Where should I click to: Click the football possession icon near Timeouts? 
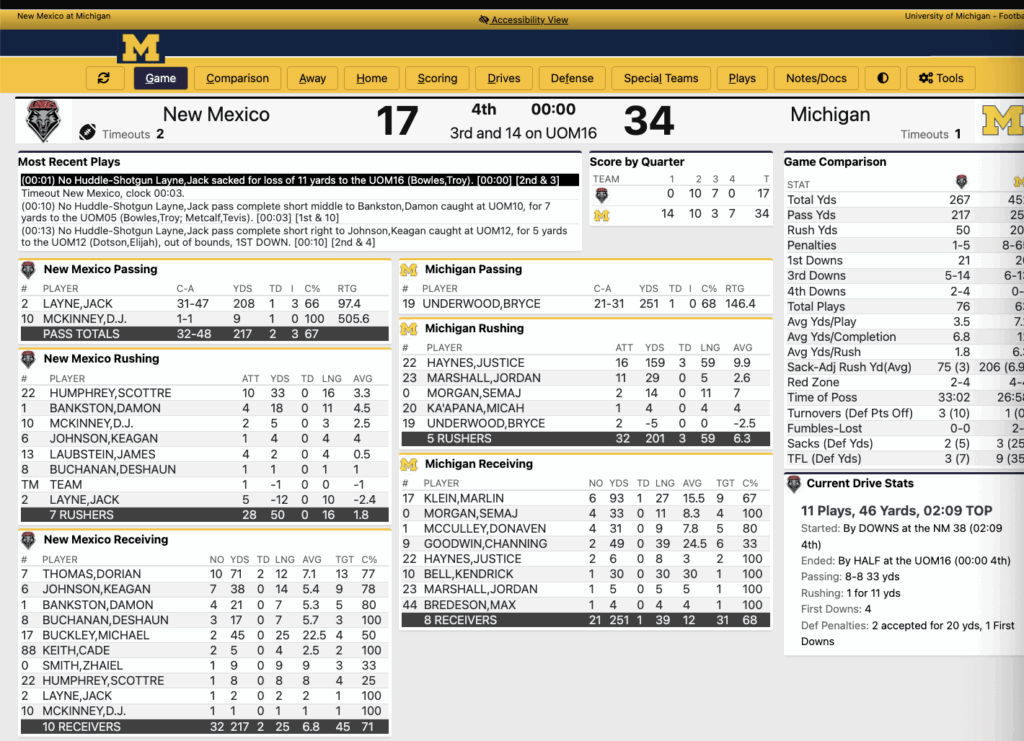pyautogui.click(x=88, y=133)
